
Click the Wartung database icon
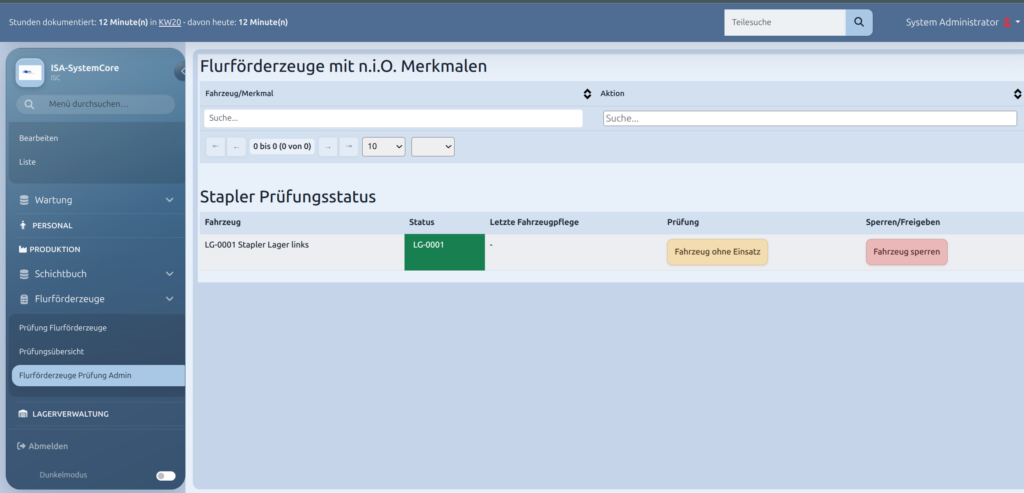(24, 200)
